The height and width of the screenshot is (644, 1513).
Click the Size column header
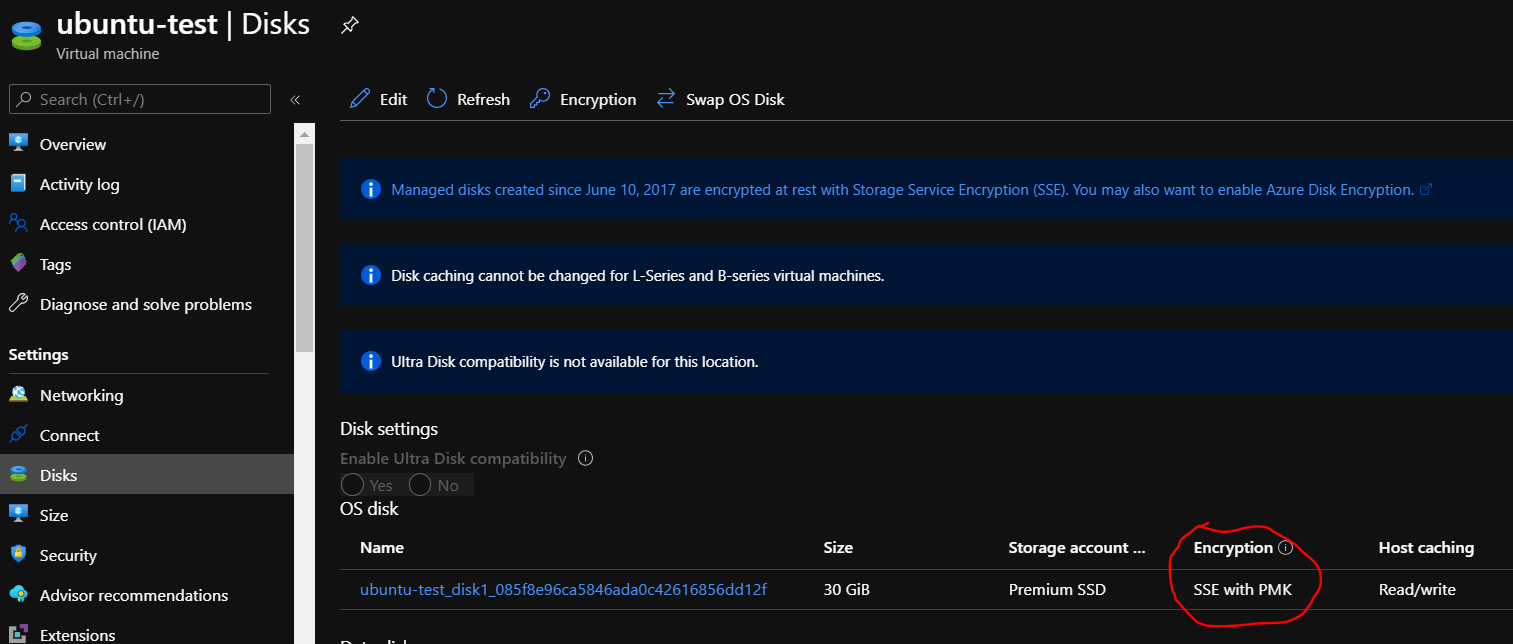(x=838, y=547)
